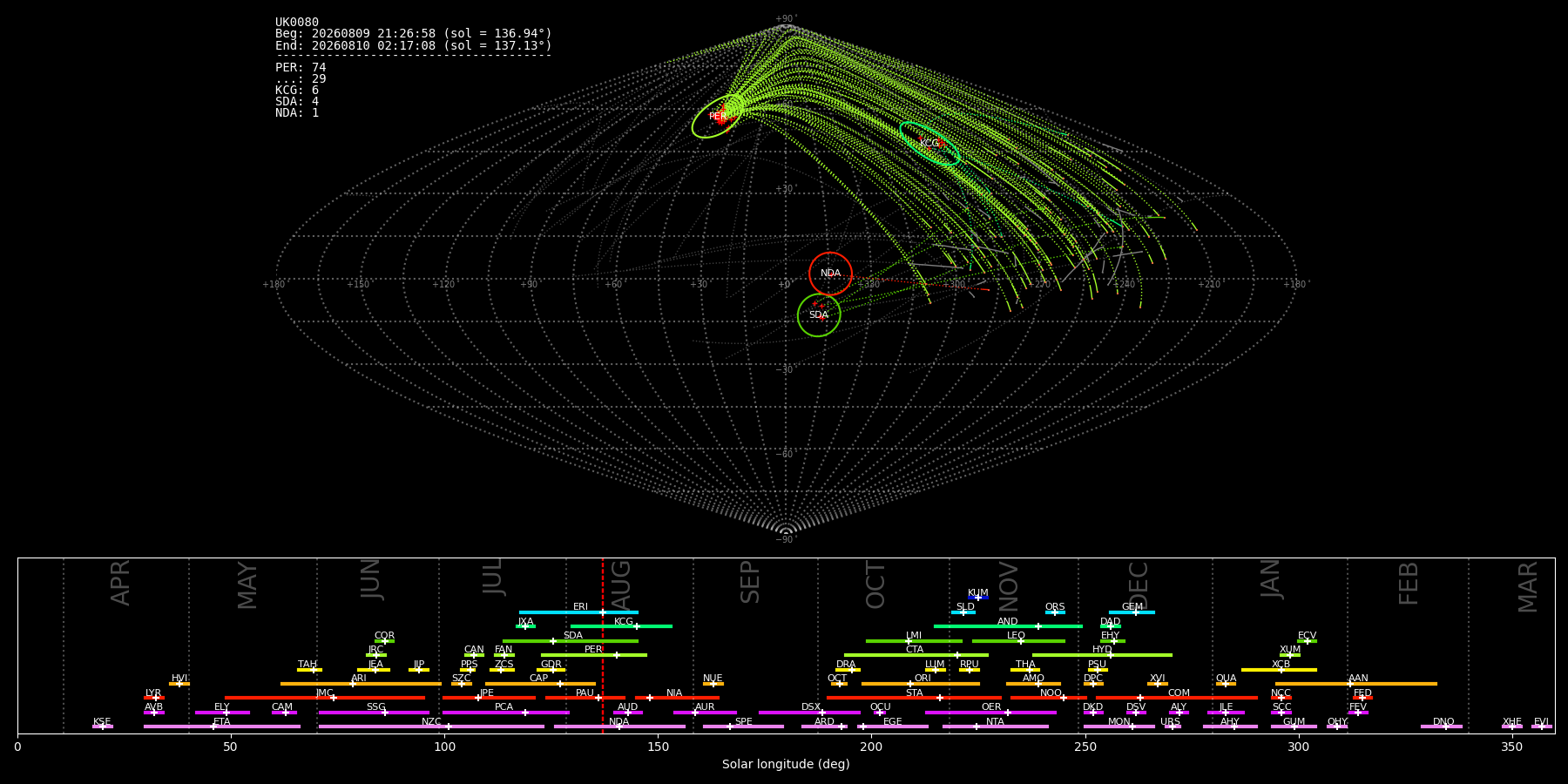Click the blue KUM shower marker
The height and width of the screenshot is (784, 1568).
click(x=978, y=598)
